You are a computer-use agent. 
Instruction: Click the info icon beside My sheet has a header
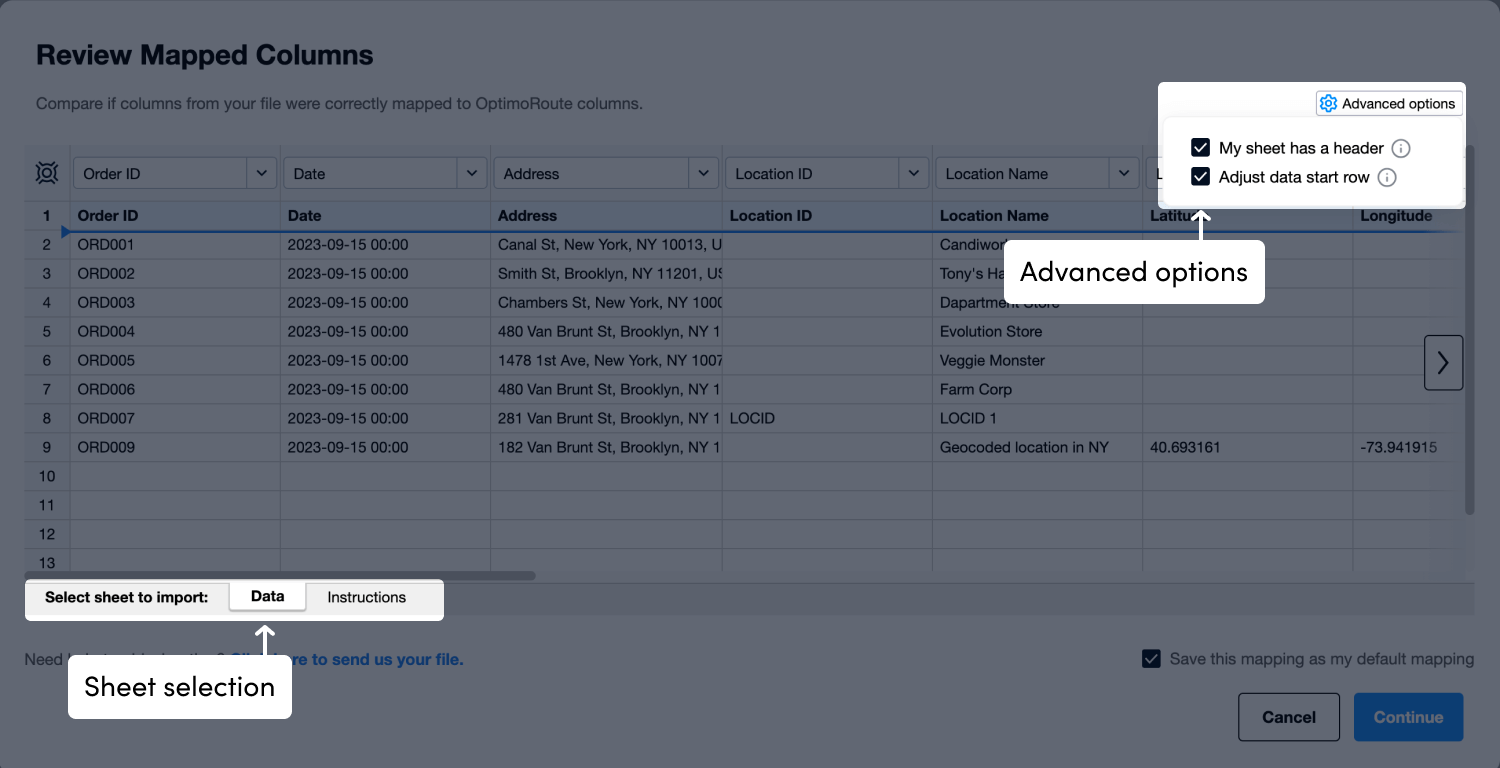tap(1401, 147)
